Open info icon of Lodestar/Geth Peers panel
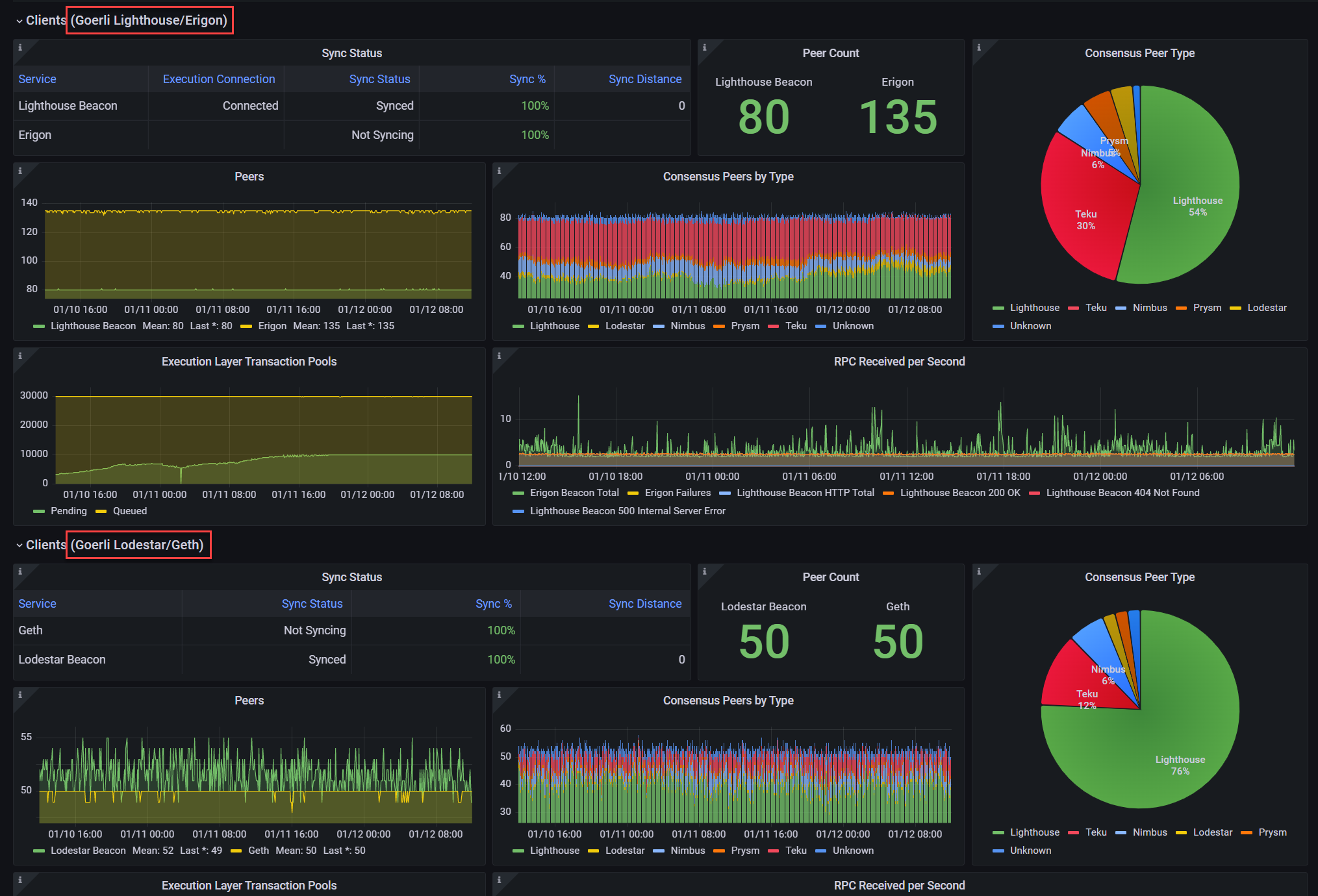This screenshot has width=1318, height=896. [20, 695]
